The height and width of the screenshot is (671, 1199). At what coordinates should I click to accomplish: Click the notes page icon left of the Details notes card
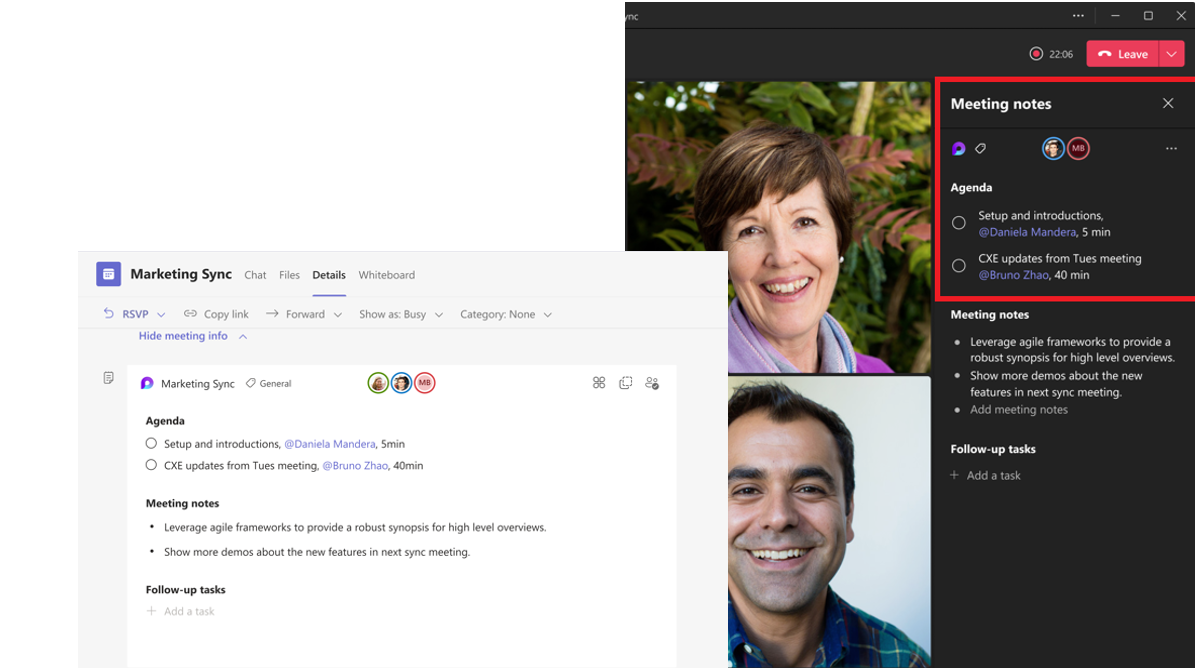click(108, 378)
